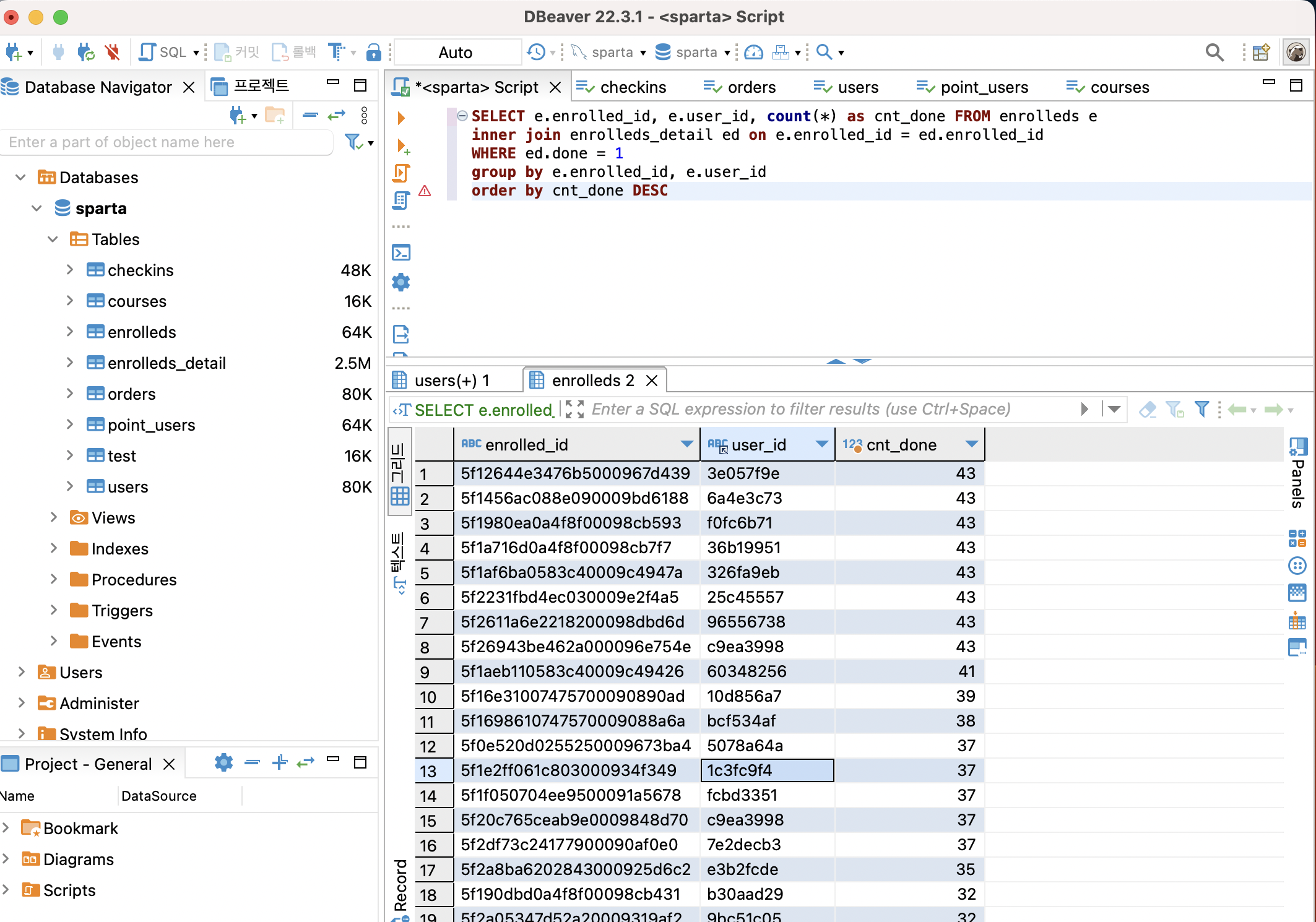Open the Auto transaction mode field
Screen dimensions: 1316x922
tap(457, 53)
